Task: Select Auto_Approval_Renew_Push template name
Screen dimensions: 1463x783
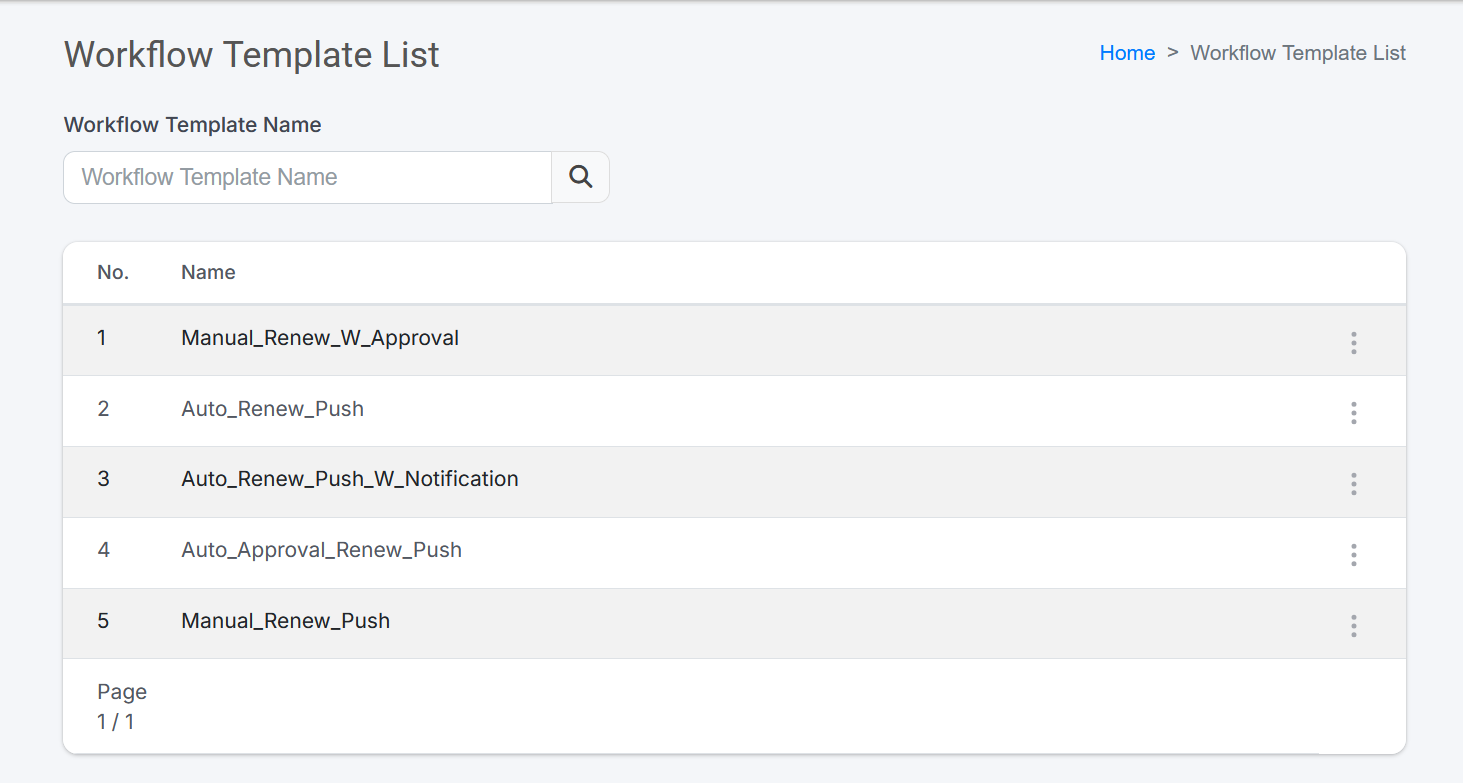Action: pos(321,550)
